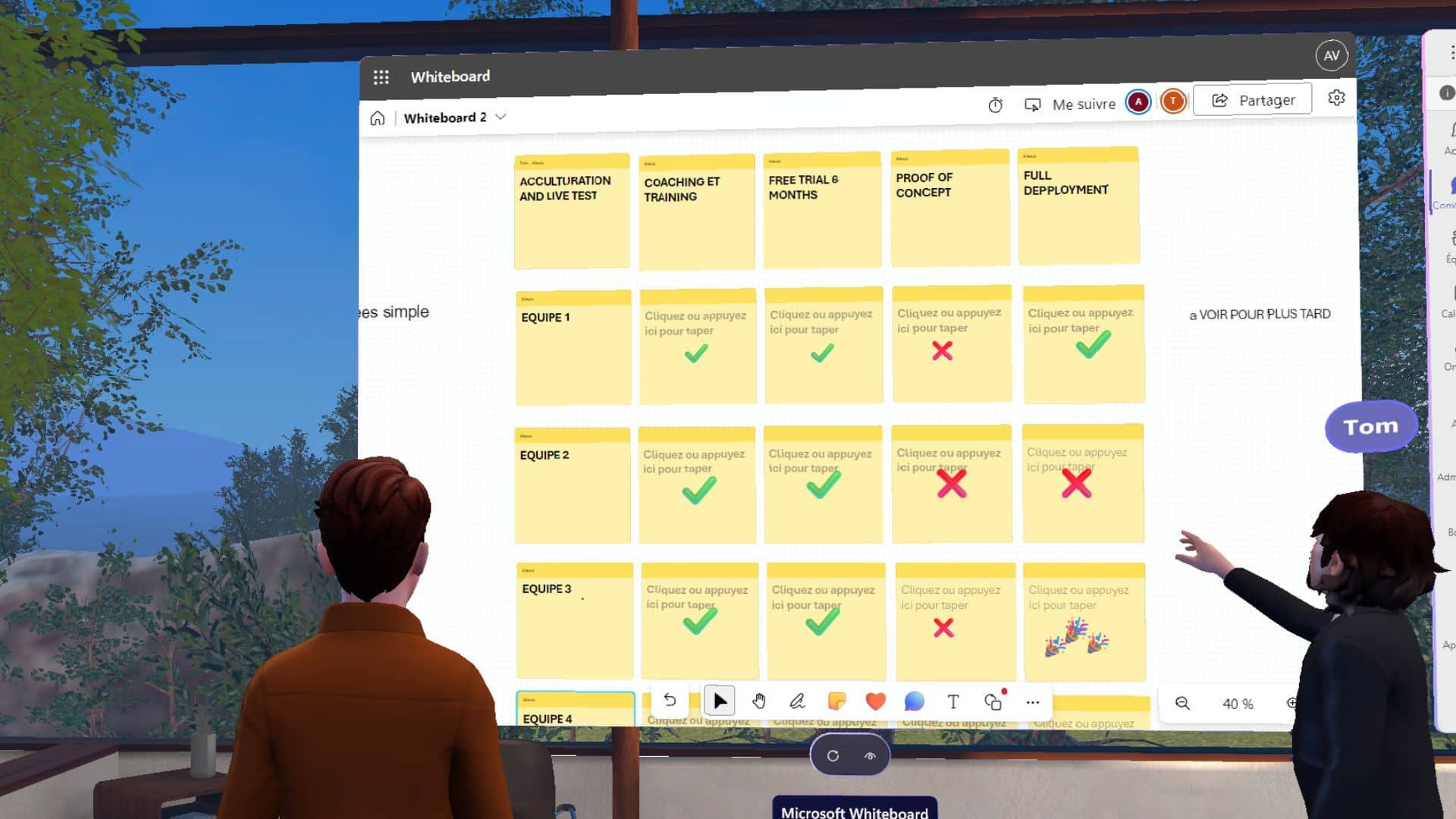This screenshot has width=1456, height=819.
Task: Click the refresh icon below the whiteboard
Action: pyautogui.click(x=833, y=755)
